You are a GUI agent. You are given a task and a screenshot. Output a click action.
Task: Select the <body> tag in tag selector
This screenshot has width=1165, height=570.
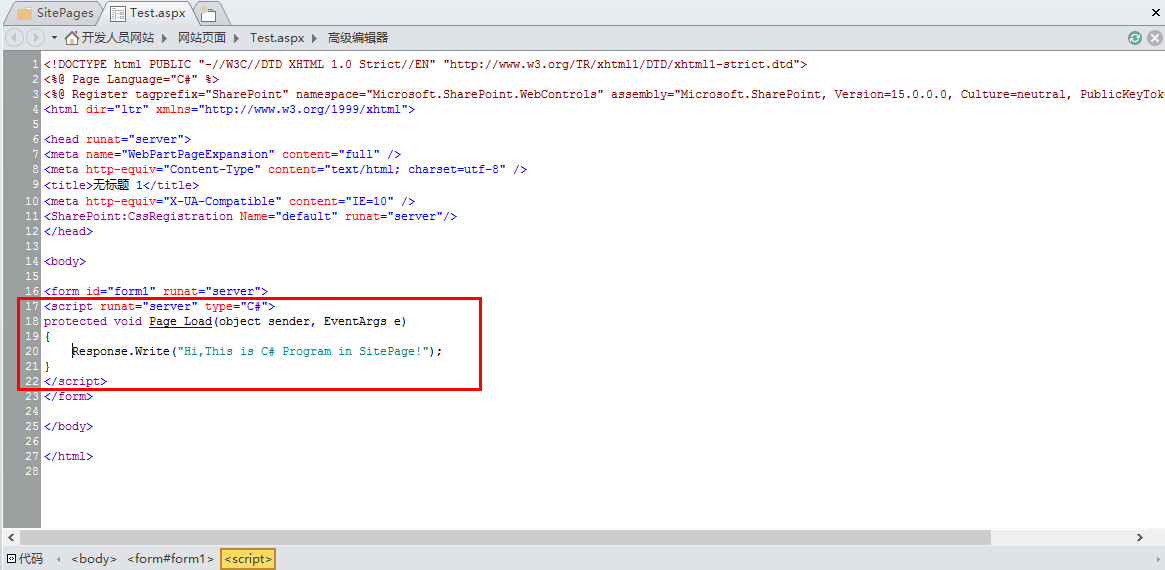click(94, 559)
